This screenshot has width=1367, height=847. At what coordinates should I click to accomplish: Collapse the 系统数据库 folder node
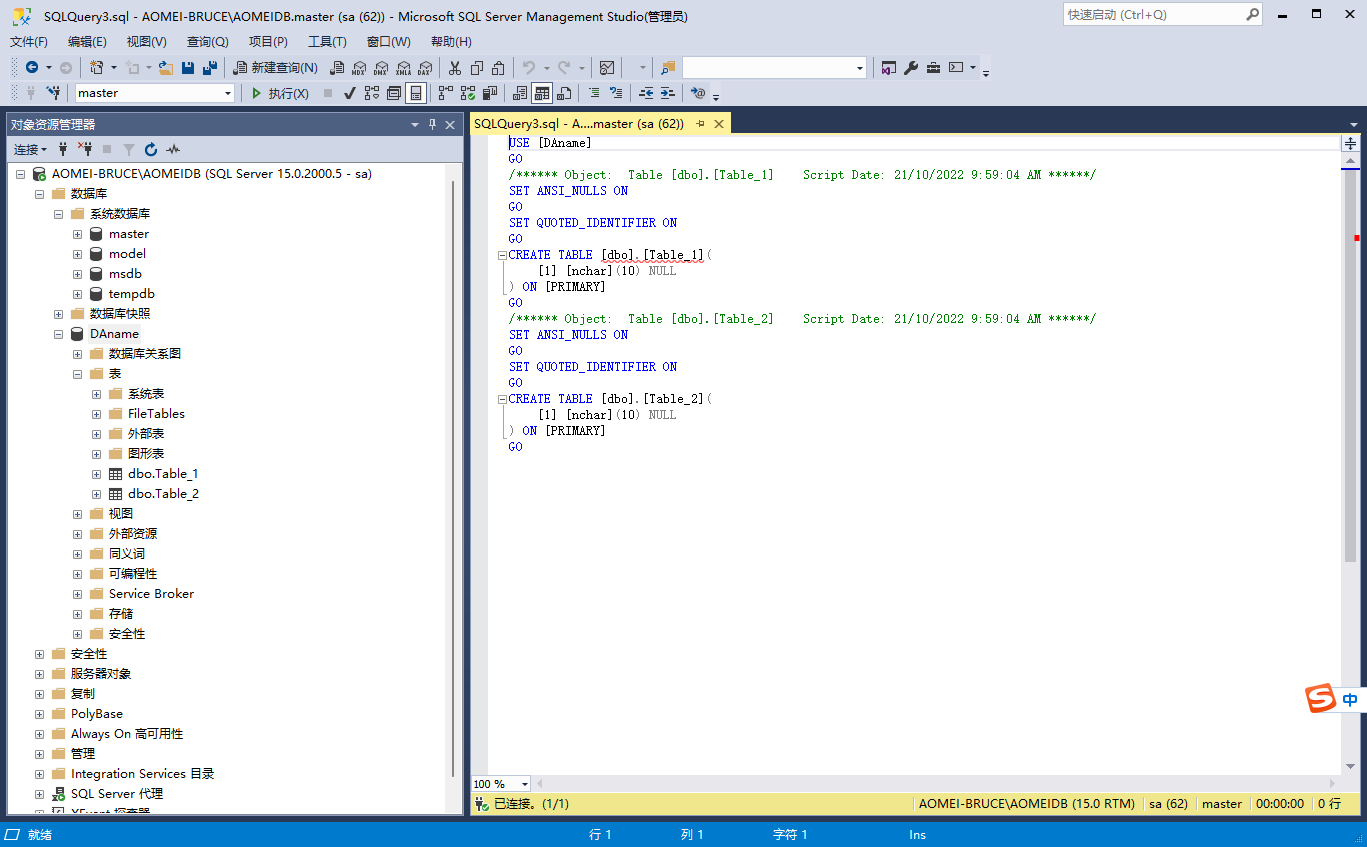[x=58, y=214]
